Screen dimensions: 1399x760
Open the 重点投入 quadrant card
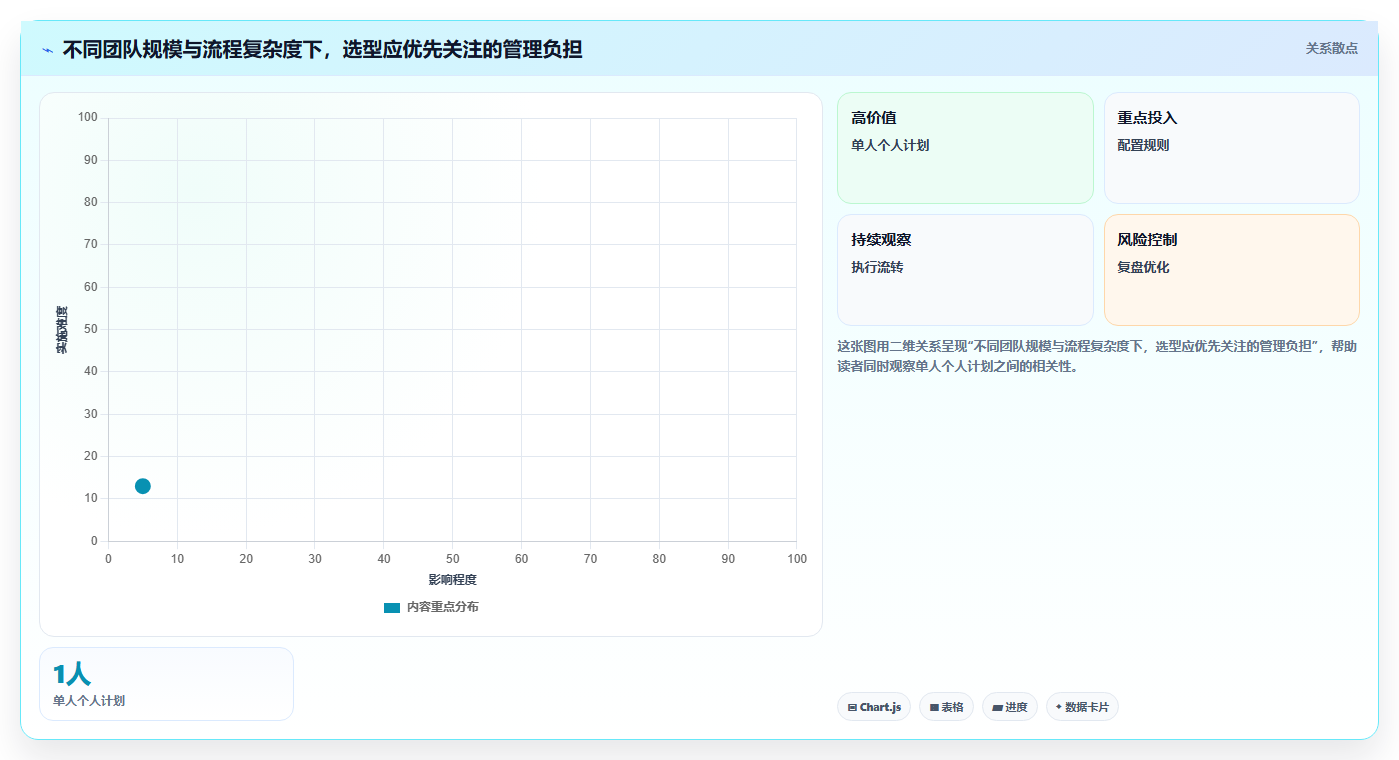click(1232, 148)
